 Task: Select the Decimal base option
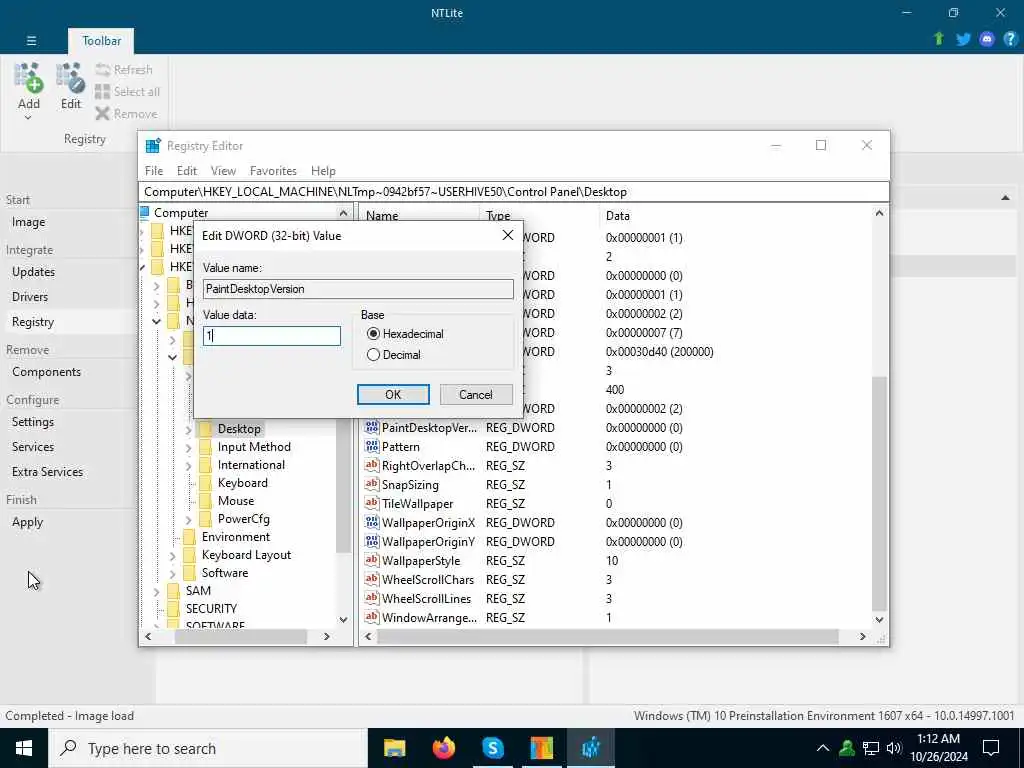pos(374,355)
